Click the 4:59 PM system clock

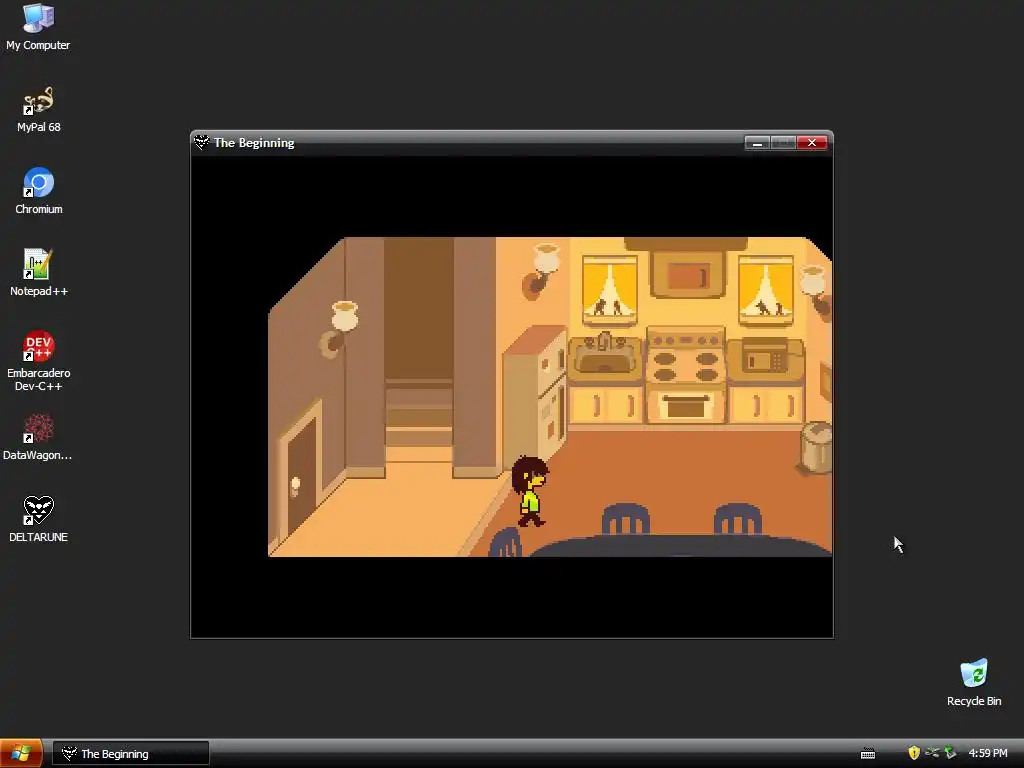click(987, 754)
